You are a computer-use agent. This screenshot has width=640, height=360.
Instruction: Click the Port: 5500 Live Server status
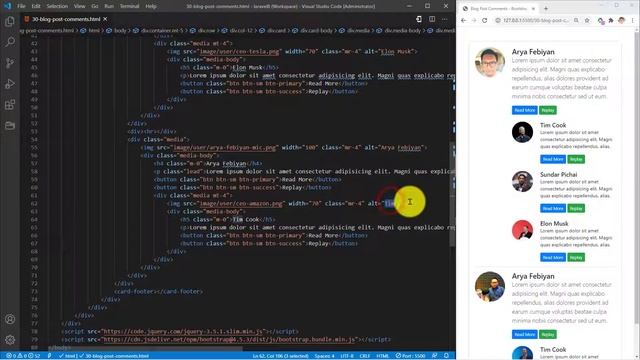[x=410, y=356]
